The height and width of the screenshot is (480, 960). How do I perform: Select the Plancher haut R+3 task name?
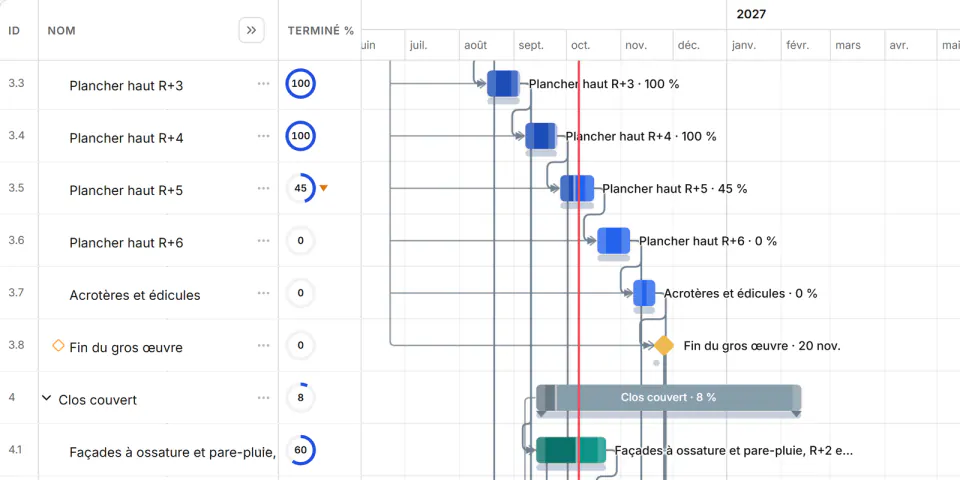pyautogui.click(x=126, y=86)
